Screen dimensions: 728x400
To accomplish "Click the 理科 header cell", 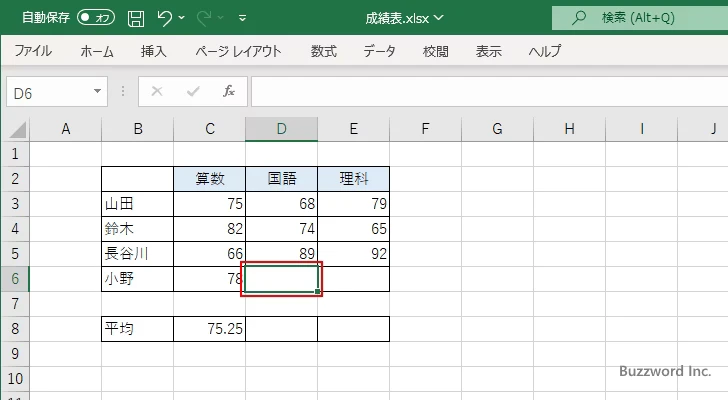I will (353, 179).
